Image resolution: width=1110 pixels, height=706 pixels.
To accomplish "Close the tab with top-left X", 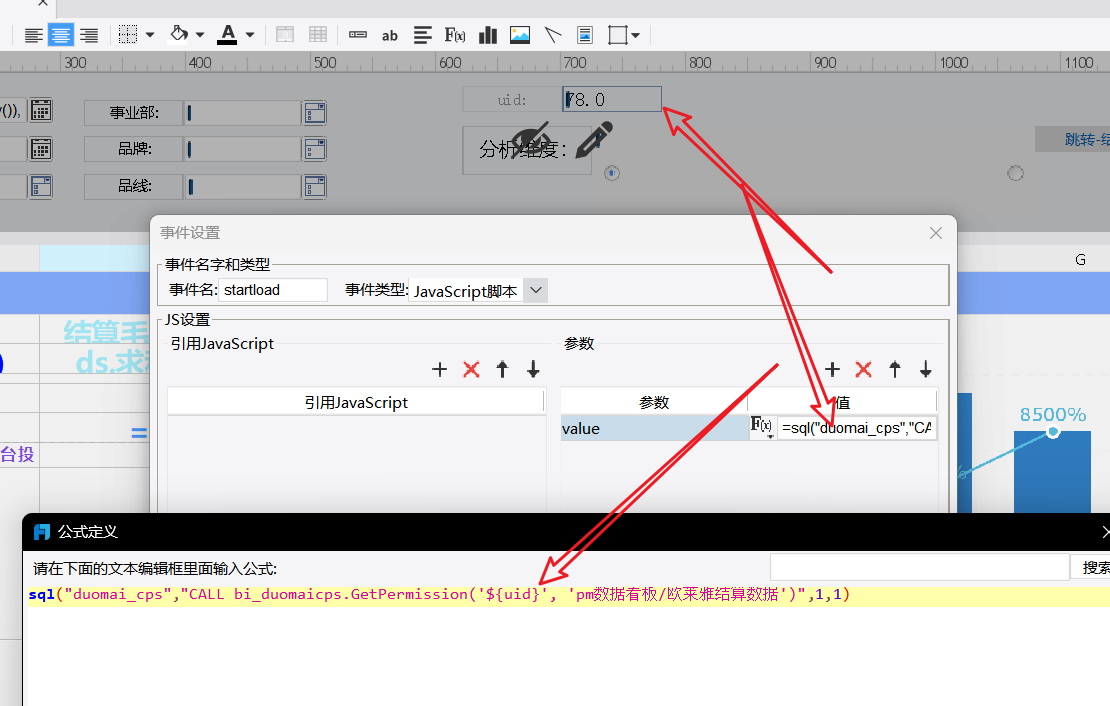I will pyautogui.click(x=42, y=4).
